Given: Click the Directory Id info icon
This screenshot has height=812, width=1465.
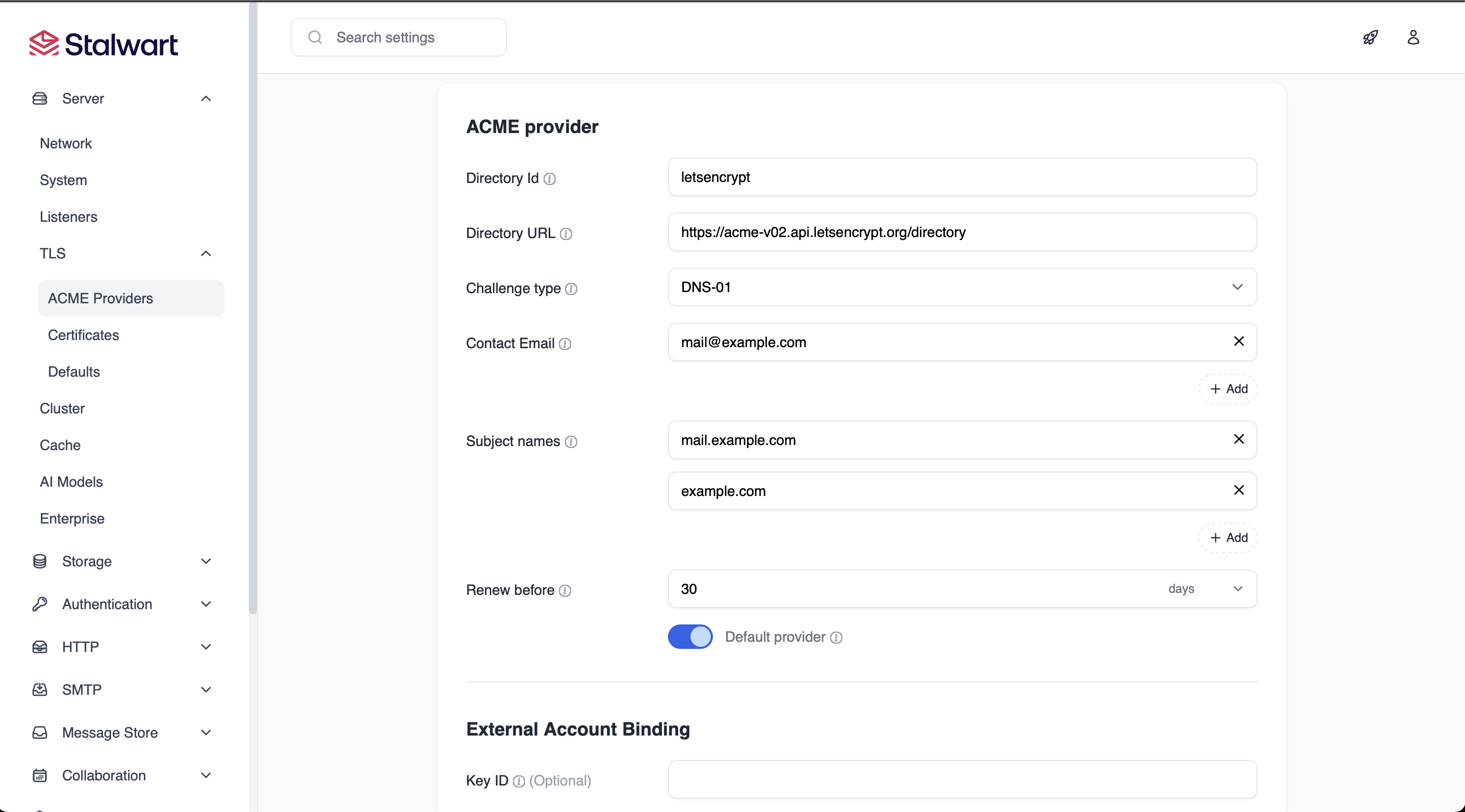Looking at the screenshot, I should tap(549, 178).
